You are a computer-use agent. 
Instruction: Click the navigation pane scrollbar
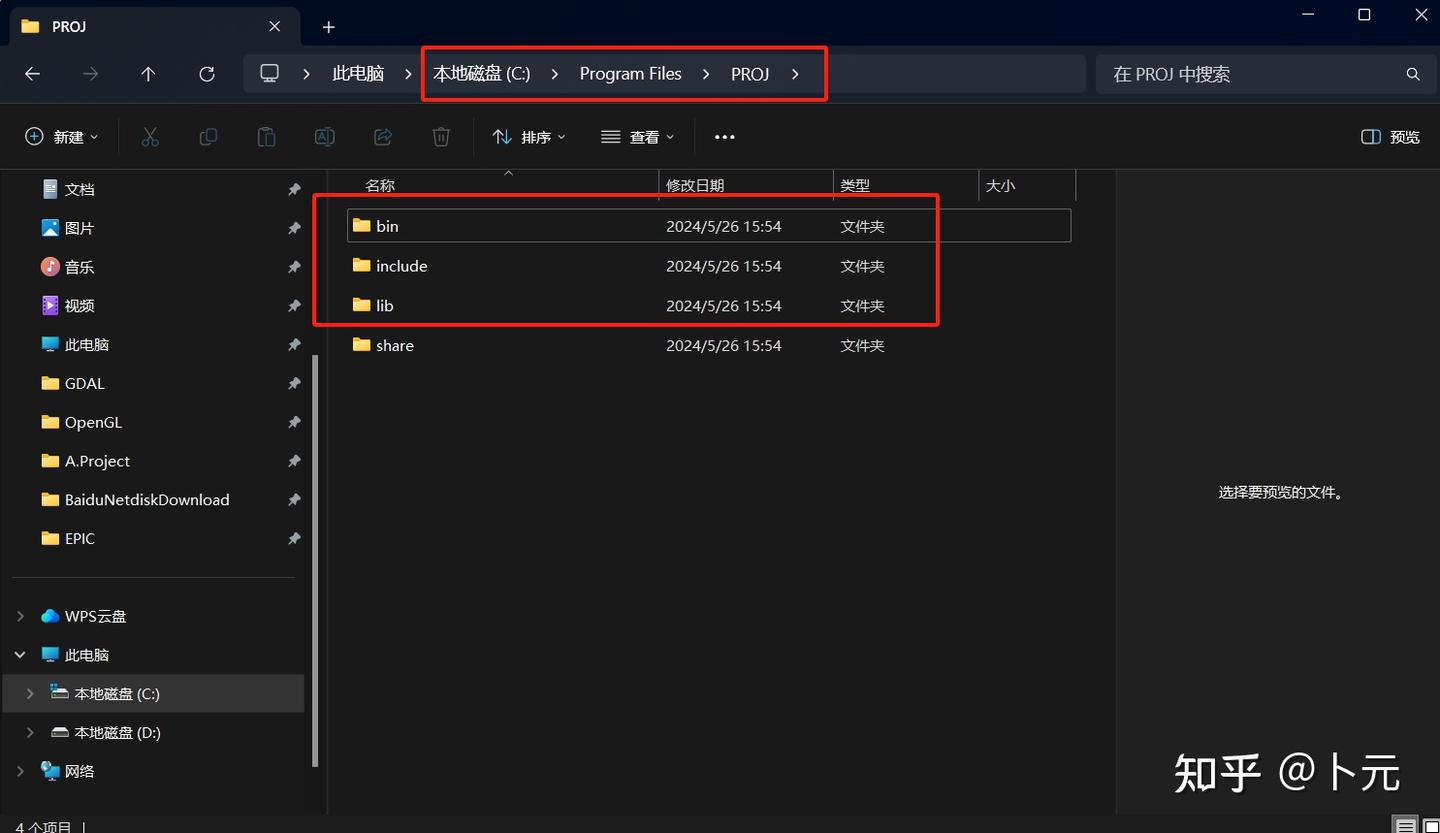[317, 560]
